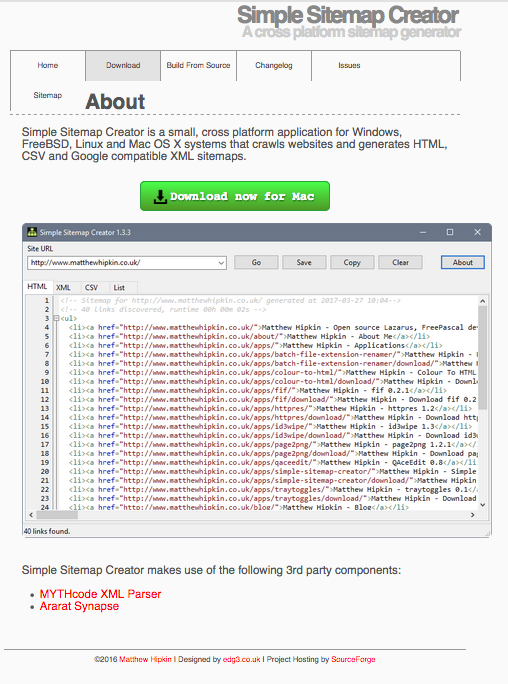Go to Build From Source page
Viewport: 508px width, 684px height.
(x=198, y=65)
